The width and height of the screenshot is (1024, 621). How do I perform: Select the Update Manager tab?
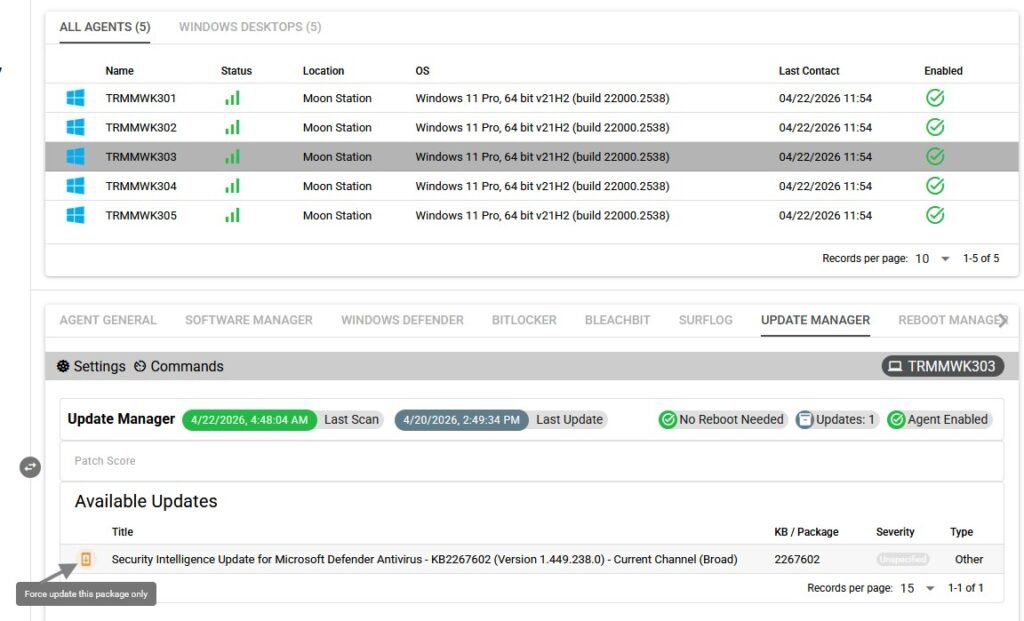(815, 321)
